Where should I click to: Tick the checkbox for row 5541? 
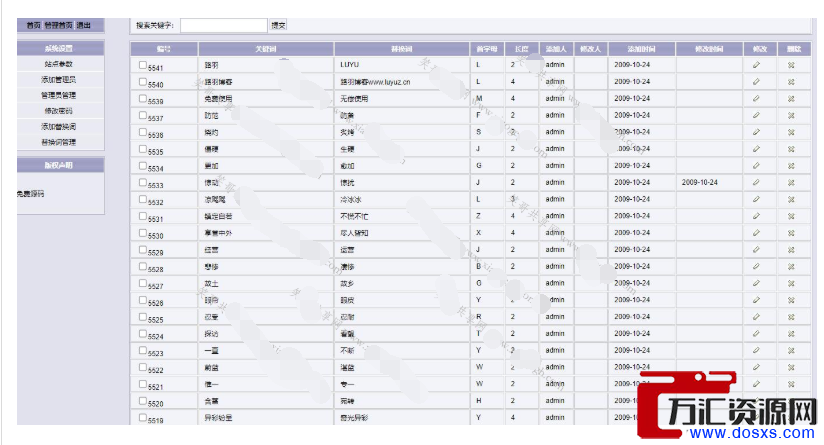[x=142, y=65]
